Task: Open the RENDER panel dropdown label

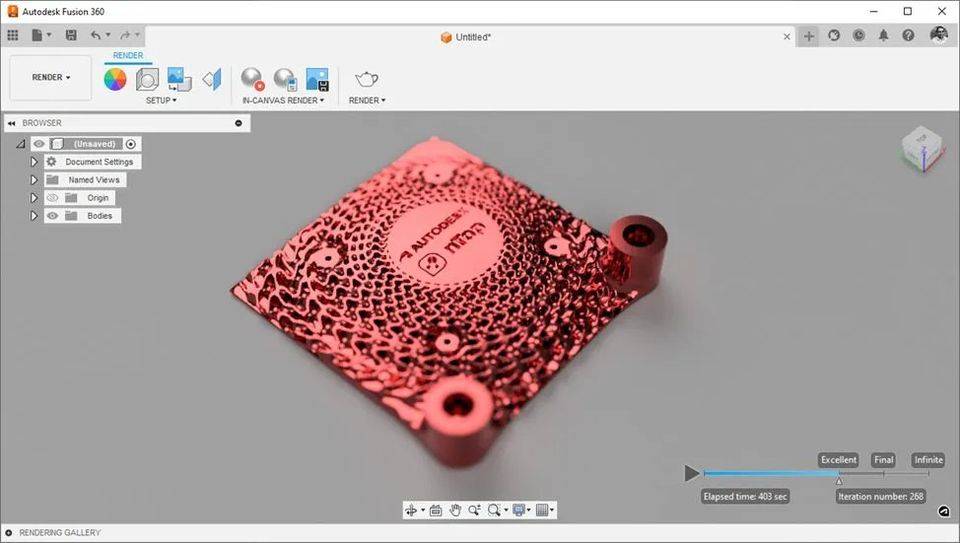Action: 367,100
